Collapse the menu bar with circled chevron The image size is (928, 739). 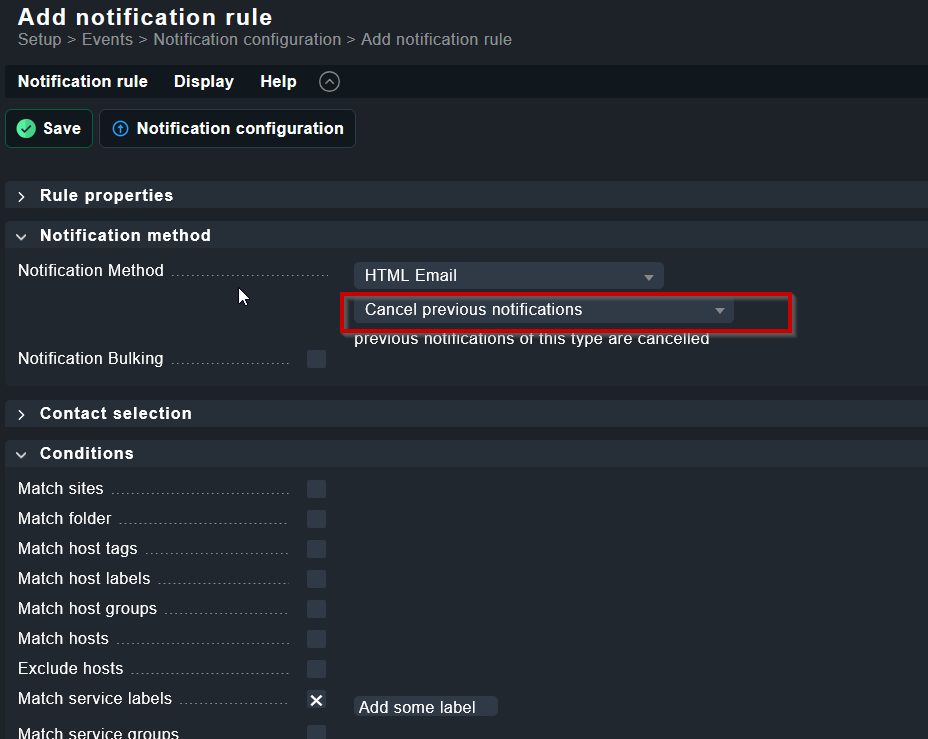(x=329, y=82)
